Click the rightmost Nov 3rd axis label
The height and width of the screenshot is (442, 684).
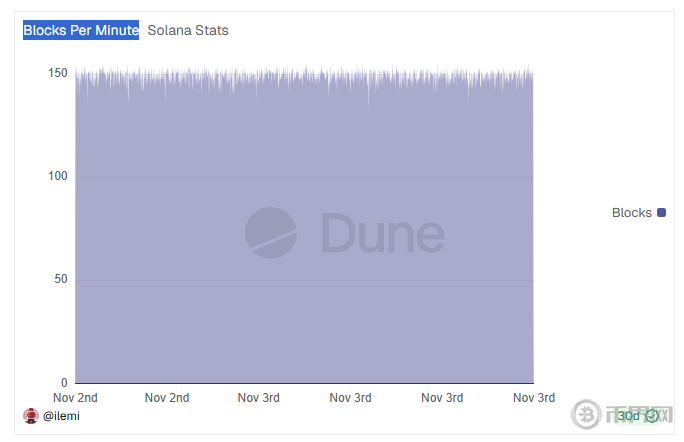coord(534,398)
